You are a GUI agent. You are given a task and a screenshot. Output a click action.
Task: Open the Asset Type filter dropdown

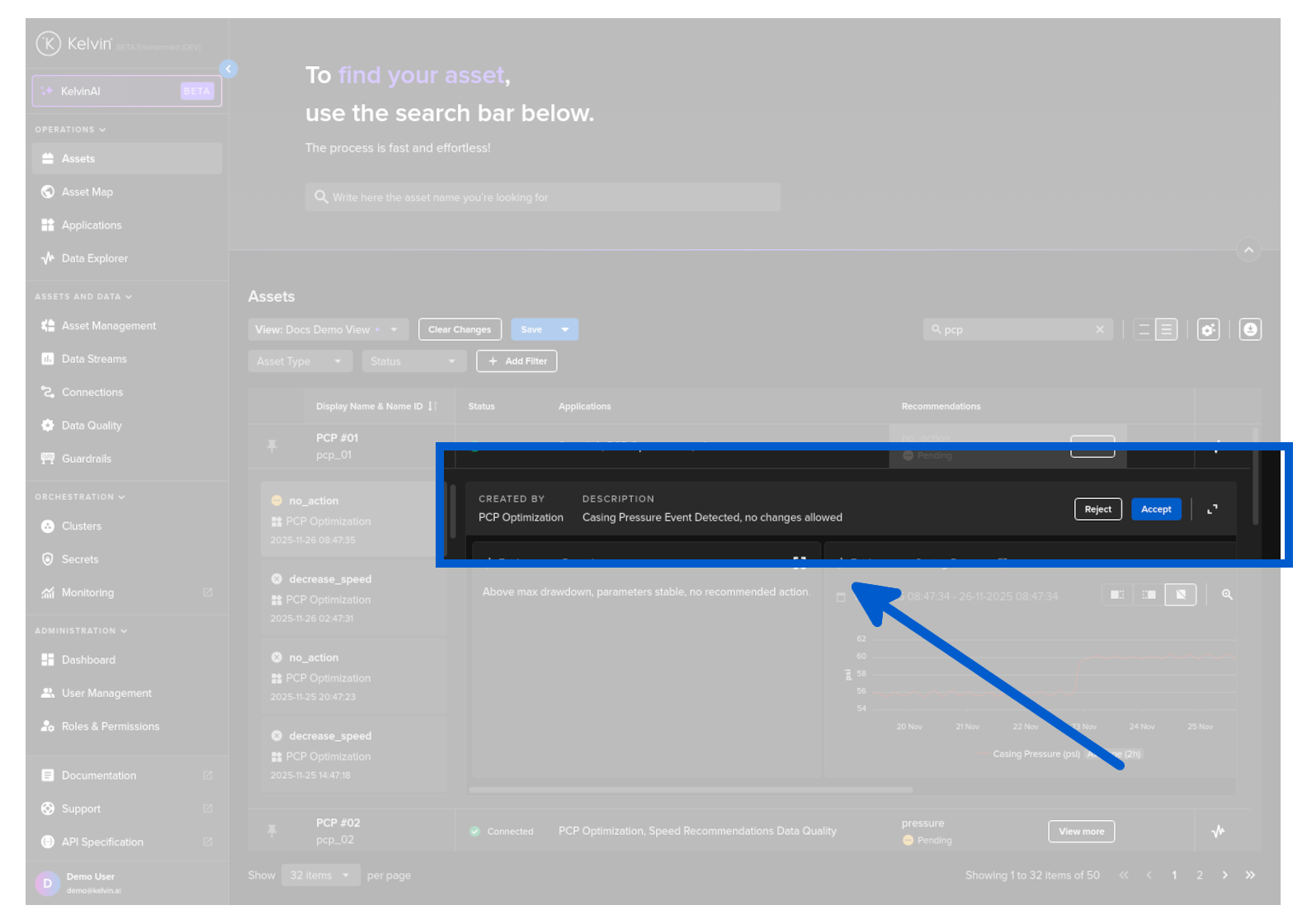300,361
